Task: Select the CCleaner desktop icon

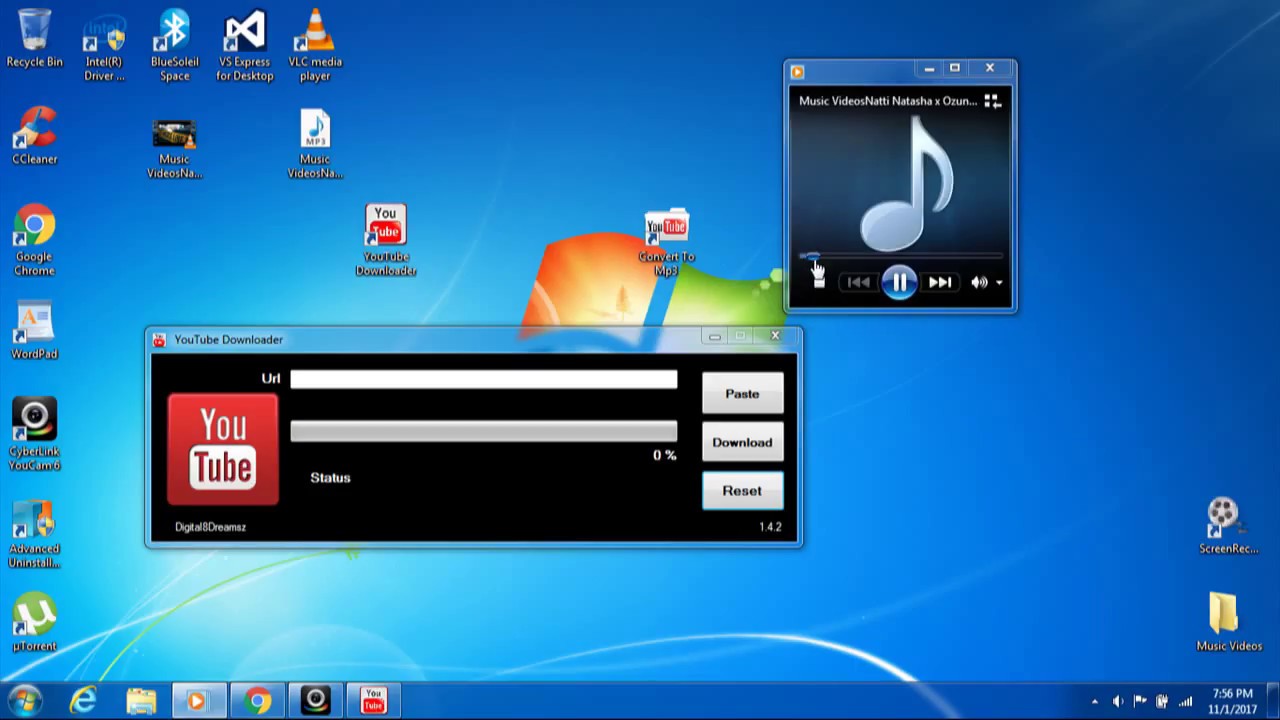Action: pyautogui.click(x=34, y=136)
